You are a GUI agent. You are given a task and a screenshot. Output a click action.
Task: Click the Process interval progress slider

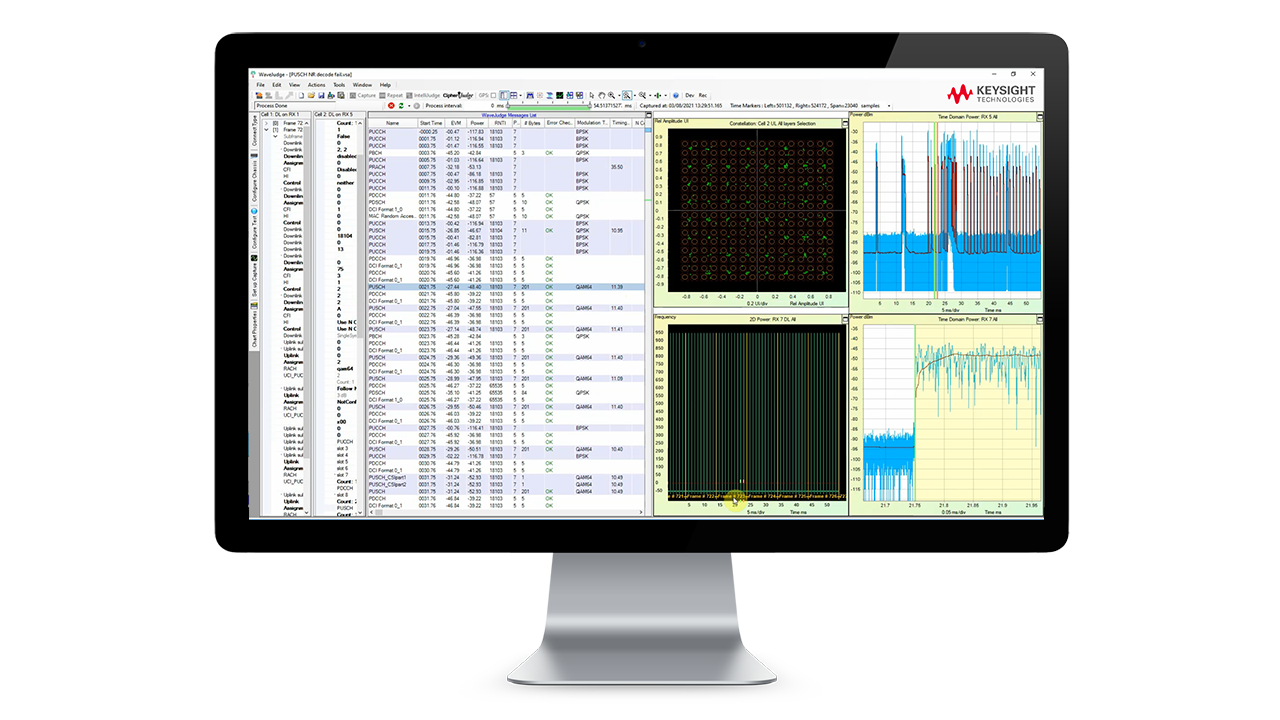pyautogui.click(x=548, y=105)
